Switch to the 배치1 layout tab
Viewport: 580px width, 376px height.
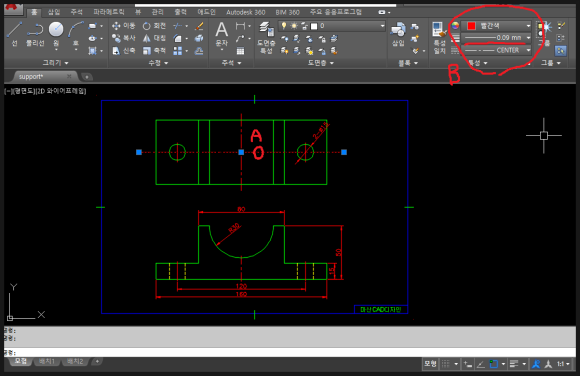(47, 361)
